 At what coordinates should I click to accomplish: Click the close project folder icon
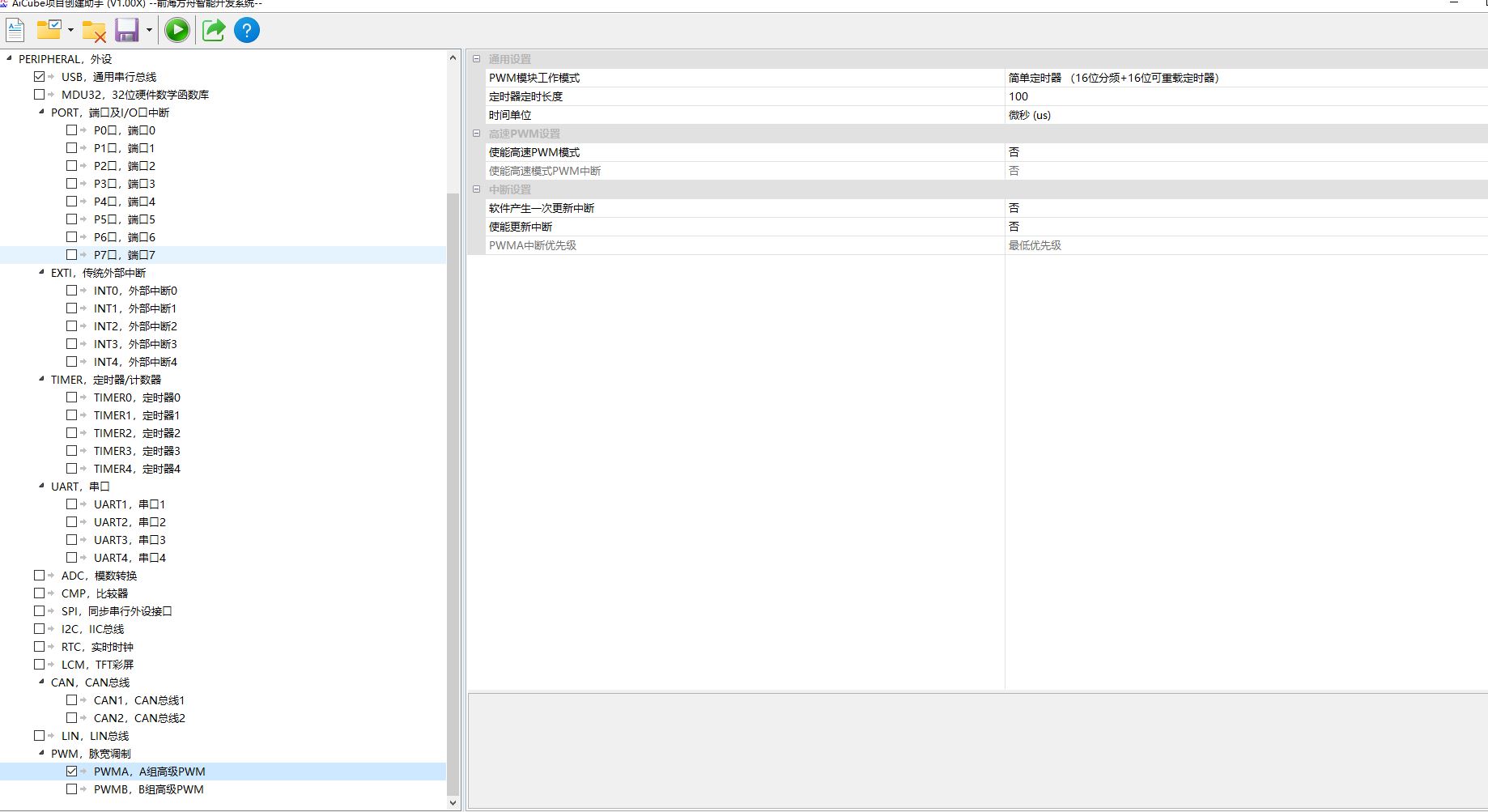point(94,31)
